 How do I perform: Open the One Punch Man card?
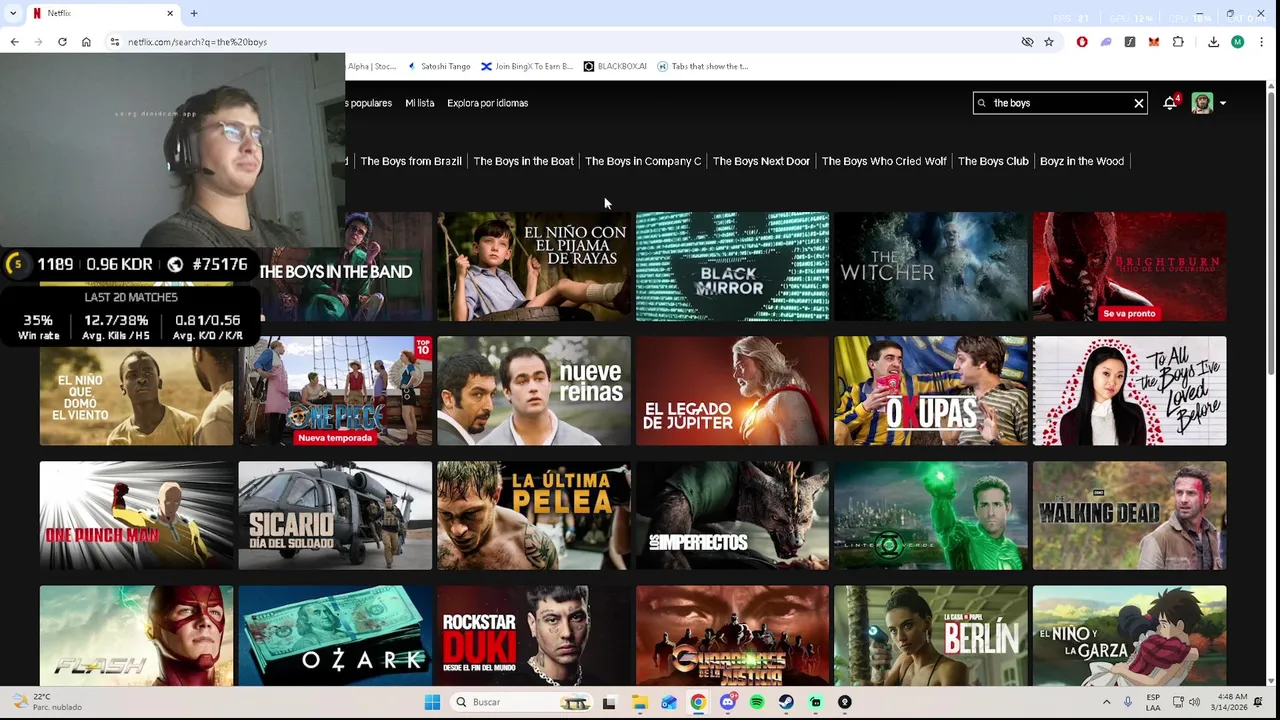pyautogui.click(x=136, y=515)
